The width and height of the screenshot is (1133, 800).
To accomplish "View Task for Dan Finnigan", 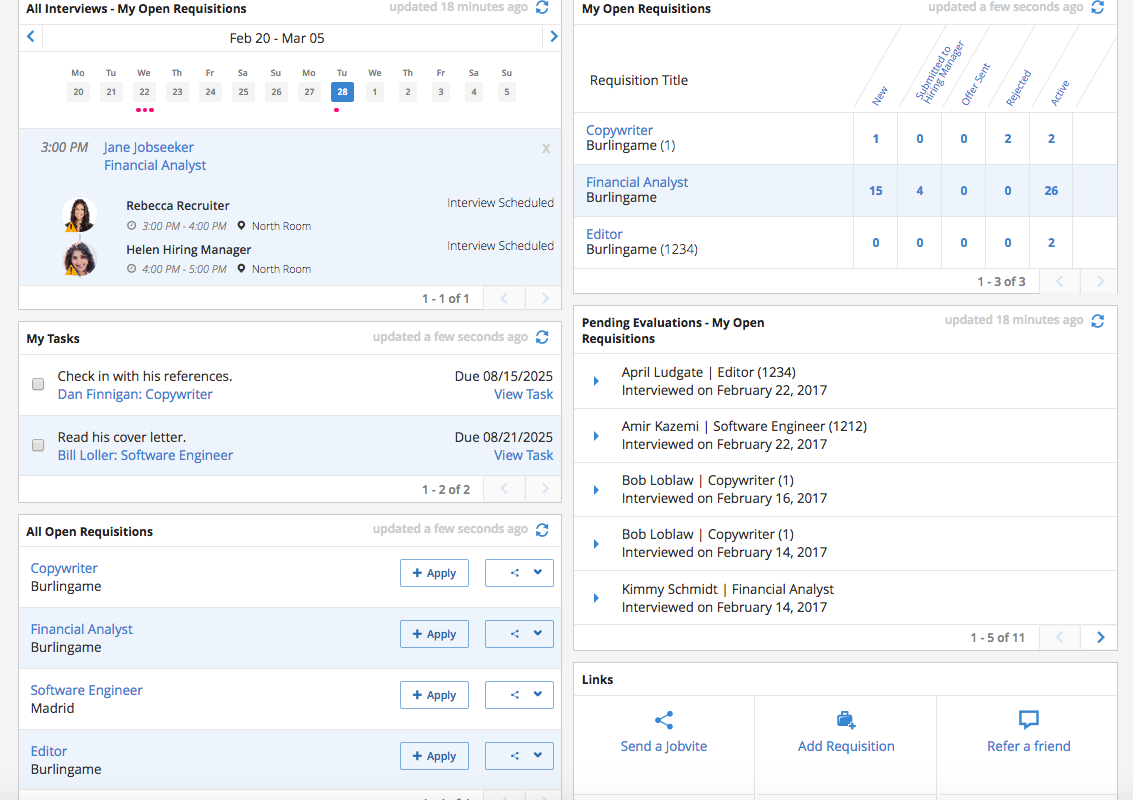I will (523, 395).
